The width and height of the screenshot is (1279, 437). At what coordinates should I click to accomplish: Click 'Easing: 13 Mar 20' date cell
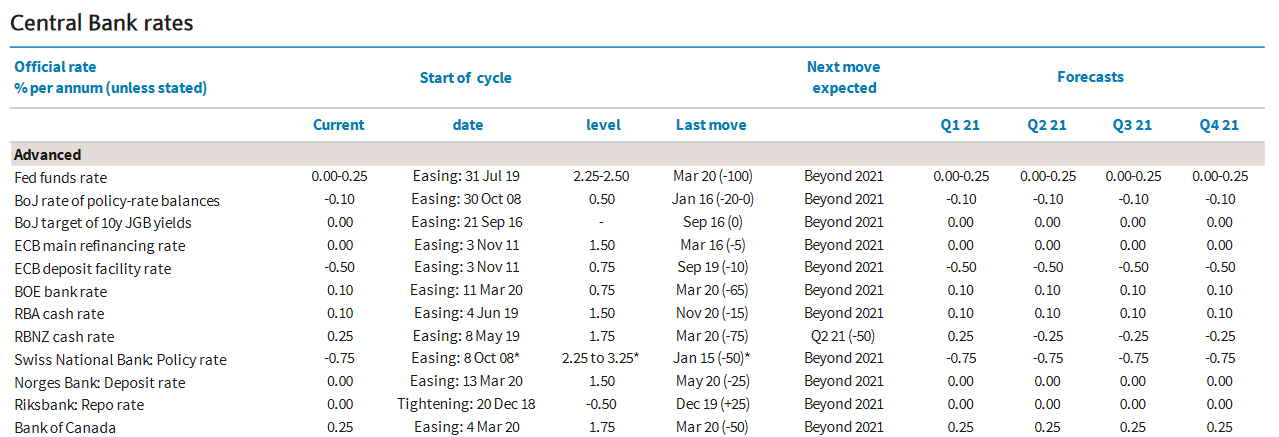[466, 382]
